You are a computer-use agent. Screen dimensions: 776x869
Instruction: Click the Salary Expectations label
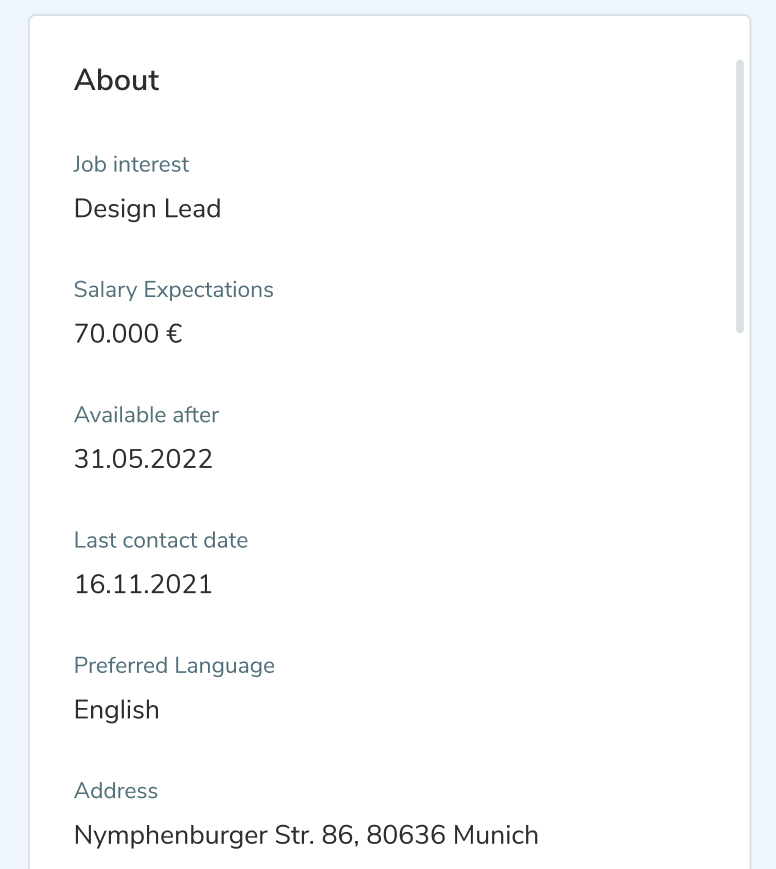pyautogui.click(x=173, y=290)
